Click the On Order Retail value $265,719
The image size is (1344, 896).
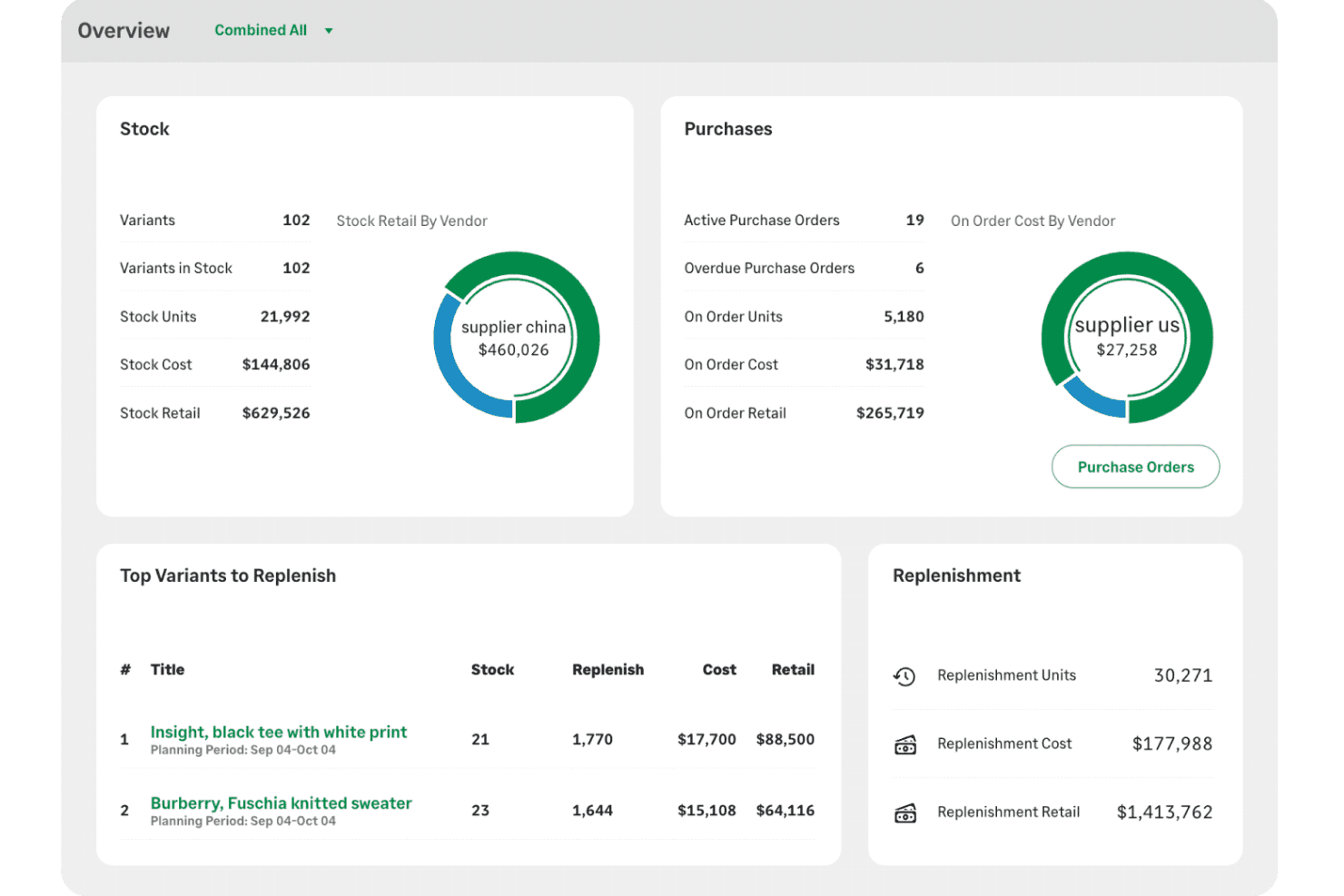pos(890,413)
